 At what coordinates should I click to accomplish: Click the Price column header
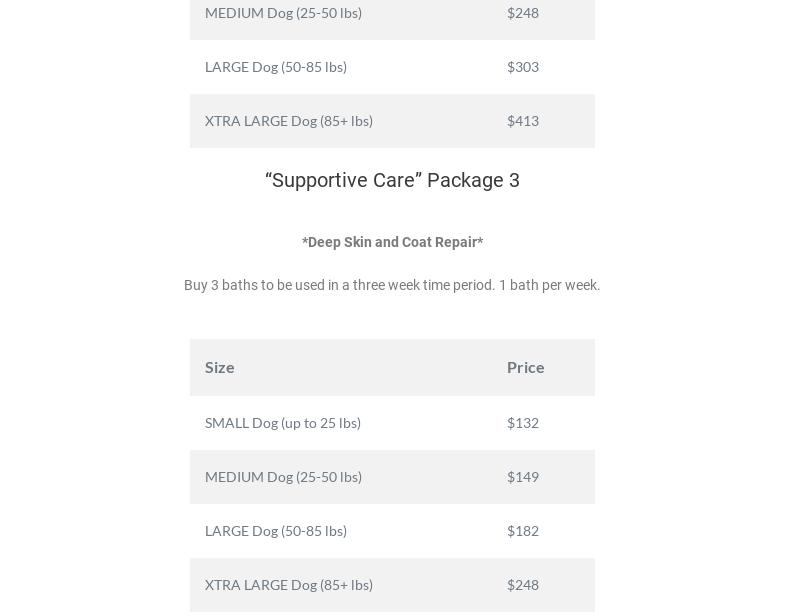pos(526,367)
